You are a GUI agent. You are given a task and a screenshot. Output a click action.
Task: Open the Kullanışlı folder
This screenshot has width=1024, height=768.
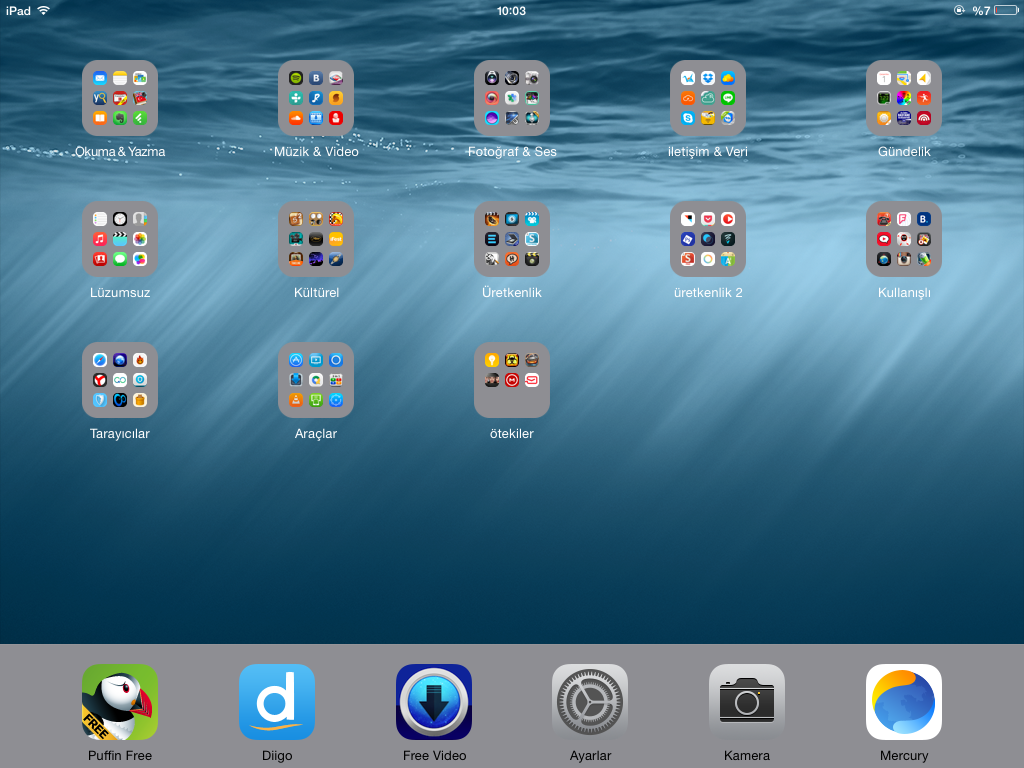[x=904, y=239]
